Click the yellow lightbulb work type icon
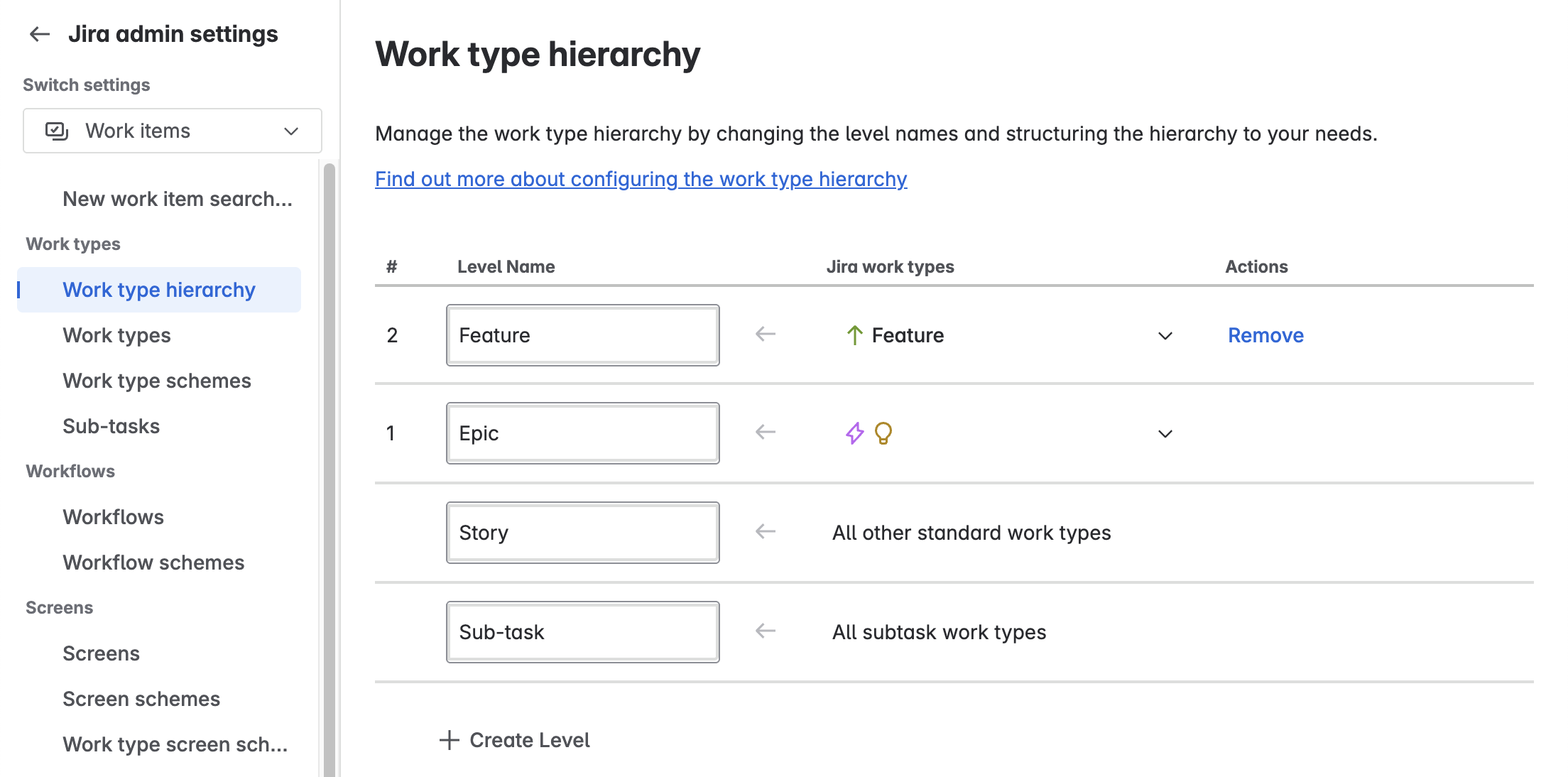Screen dimensions: 1568x777 (x=883, y=433)
